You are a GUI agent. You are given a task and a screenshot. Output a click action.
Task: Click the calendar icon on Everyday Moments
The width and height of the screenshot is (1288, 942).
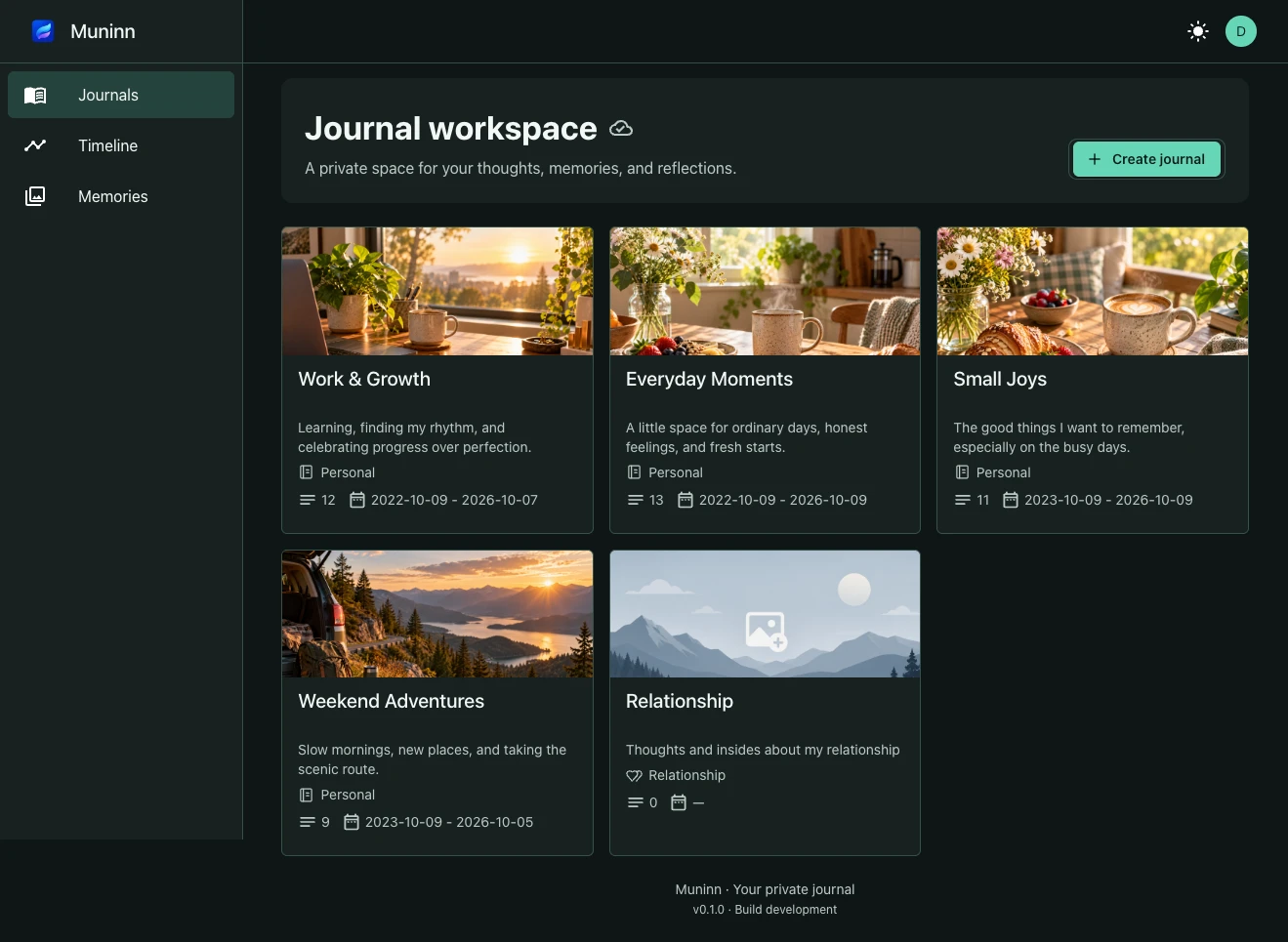coord(686,500)
